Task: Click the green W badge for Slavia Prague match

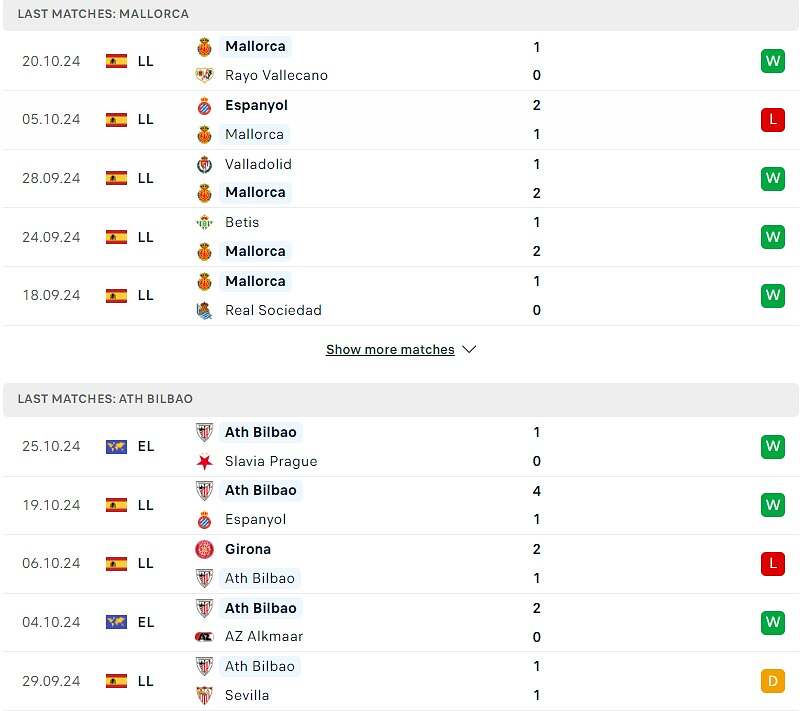Action: coord(772,447)
